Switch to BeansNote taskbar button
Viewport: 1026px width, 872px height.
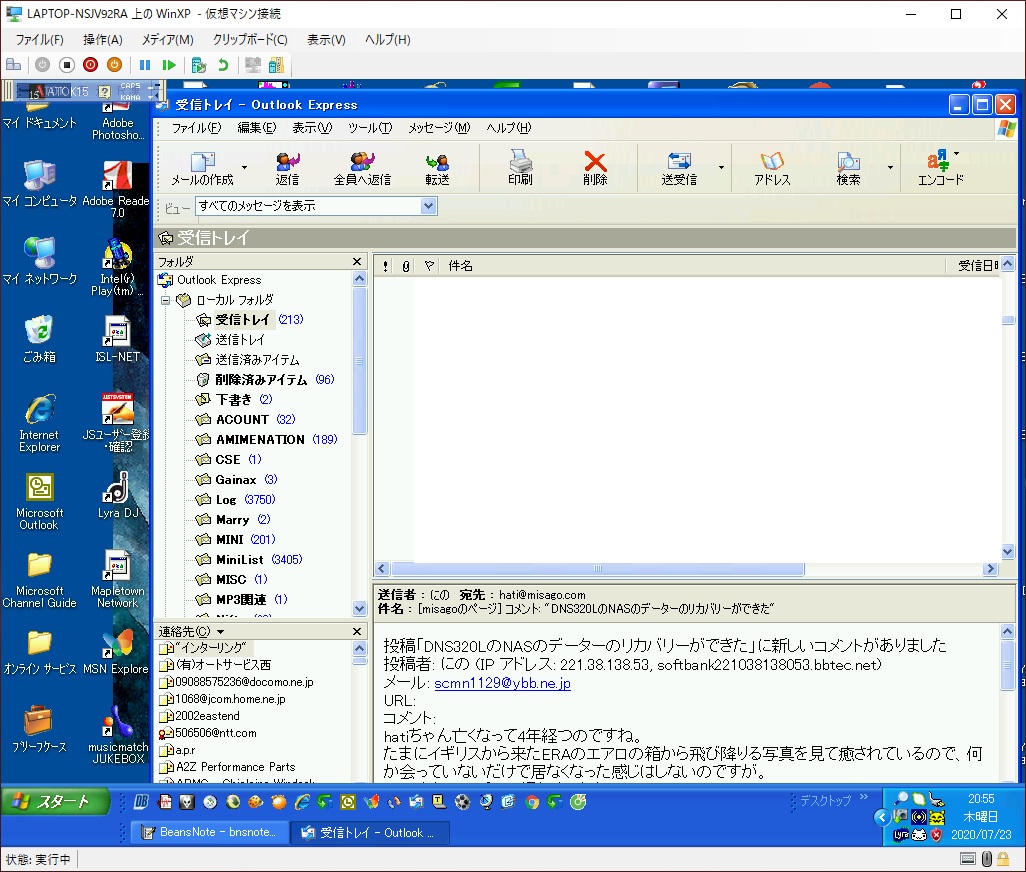point(211,832)
